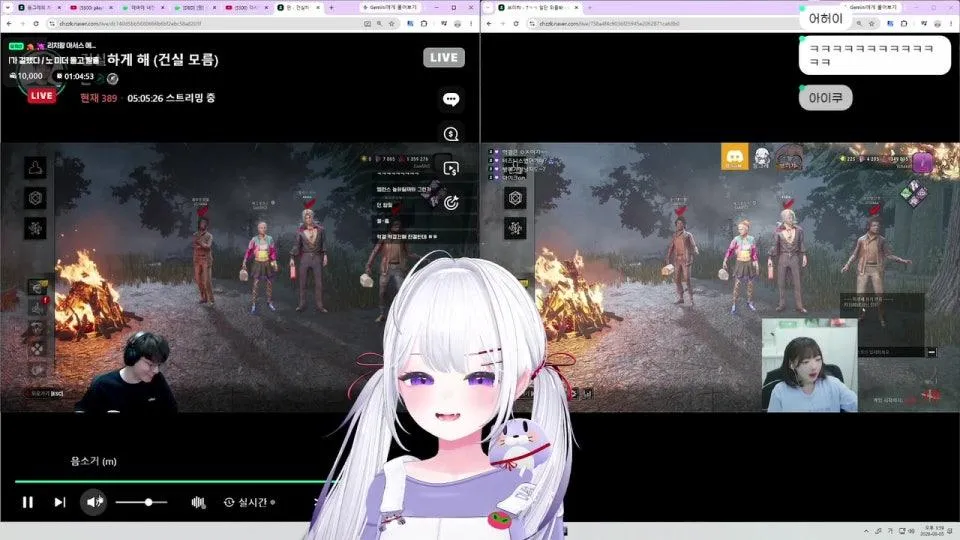The image size is (960, 540).
Task: Close the active '건실' tab in left browser
Action: (x=318, y=7)
